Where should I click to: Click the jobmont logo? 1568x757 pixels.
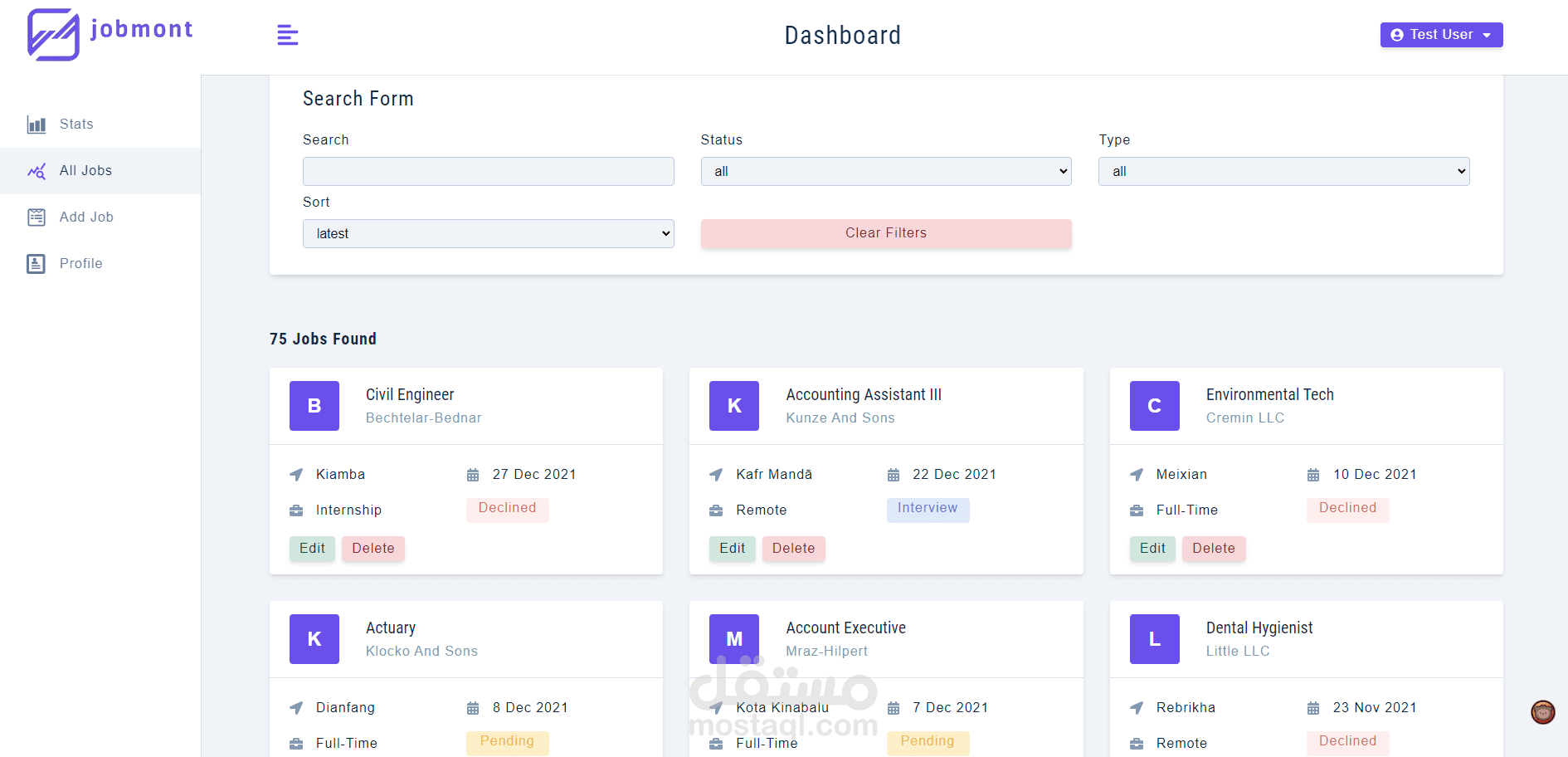click(110, 35)
